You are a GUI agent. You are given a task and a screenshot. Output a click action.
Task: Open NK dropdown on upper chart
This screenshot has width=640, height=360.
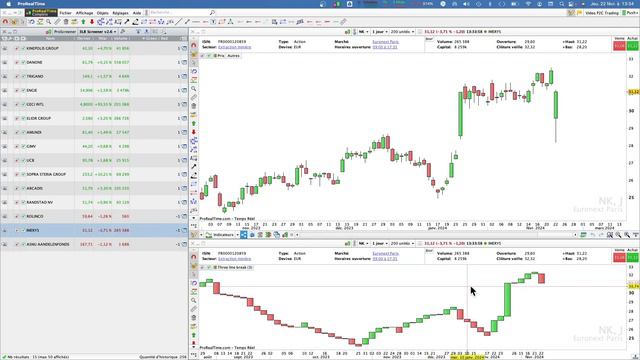point(363,31)
